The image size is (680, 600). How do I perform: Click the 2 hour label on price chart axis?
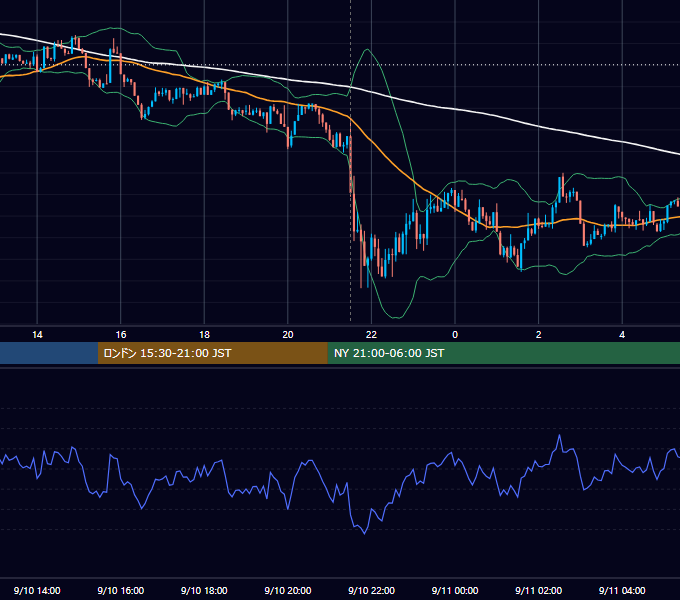[538, 335]
